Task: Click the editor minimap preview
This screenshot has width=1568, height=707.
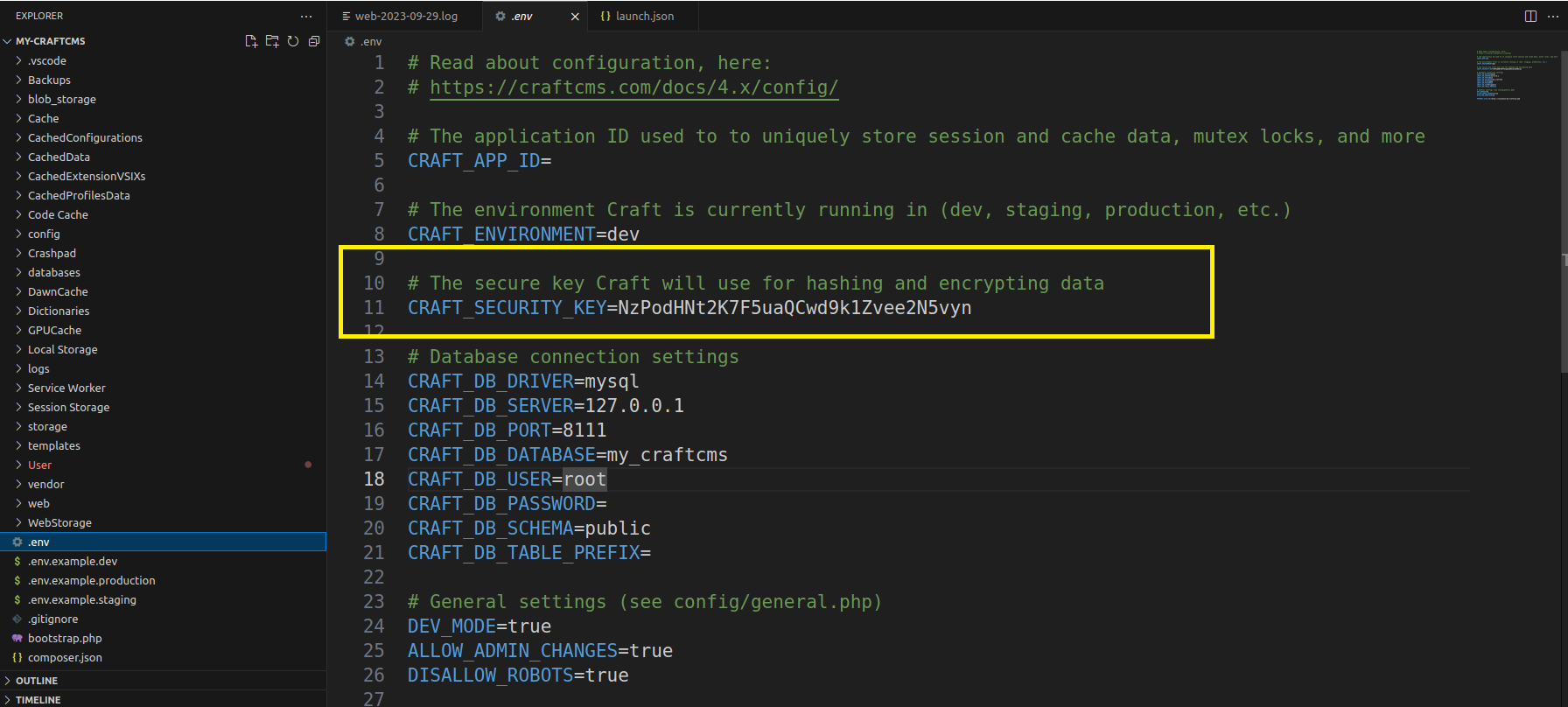Action: (x=1516, y=75)
